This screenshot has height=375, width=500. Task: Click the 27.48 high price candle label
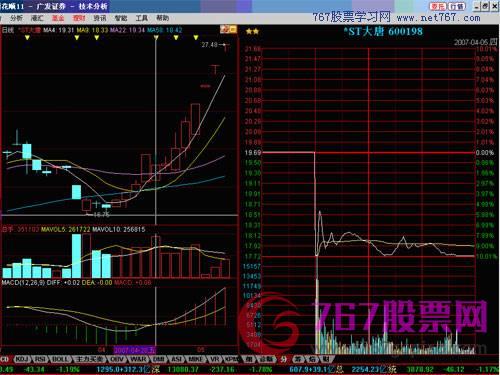(x=209, y=44)
